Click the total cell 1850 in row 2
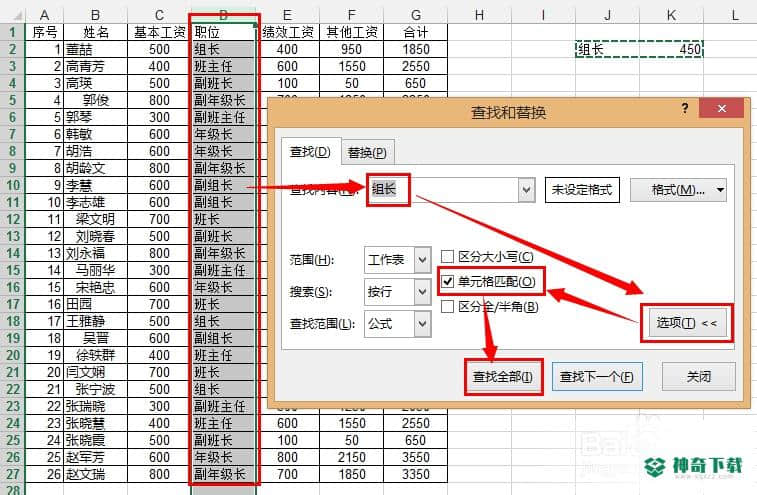Screen dimensions: 757x495 (416, 49)
